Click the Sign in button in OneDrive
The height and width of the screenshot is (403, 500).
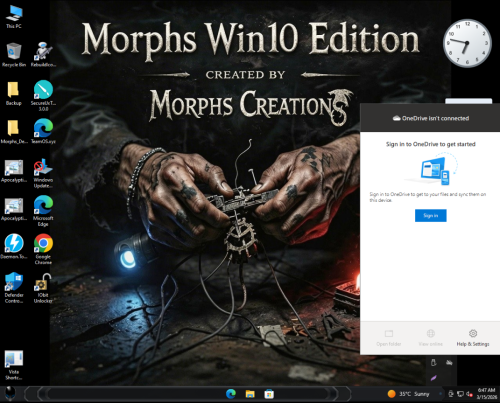coord(430,216)
